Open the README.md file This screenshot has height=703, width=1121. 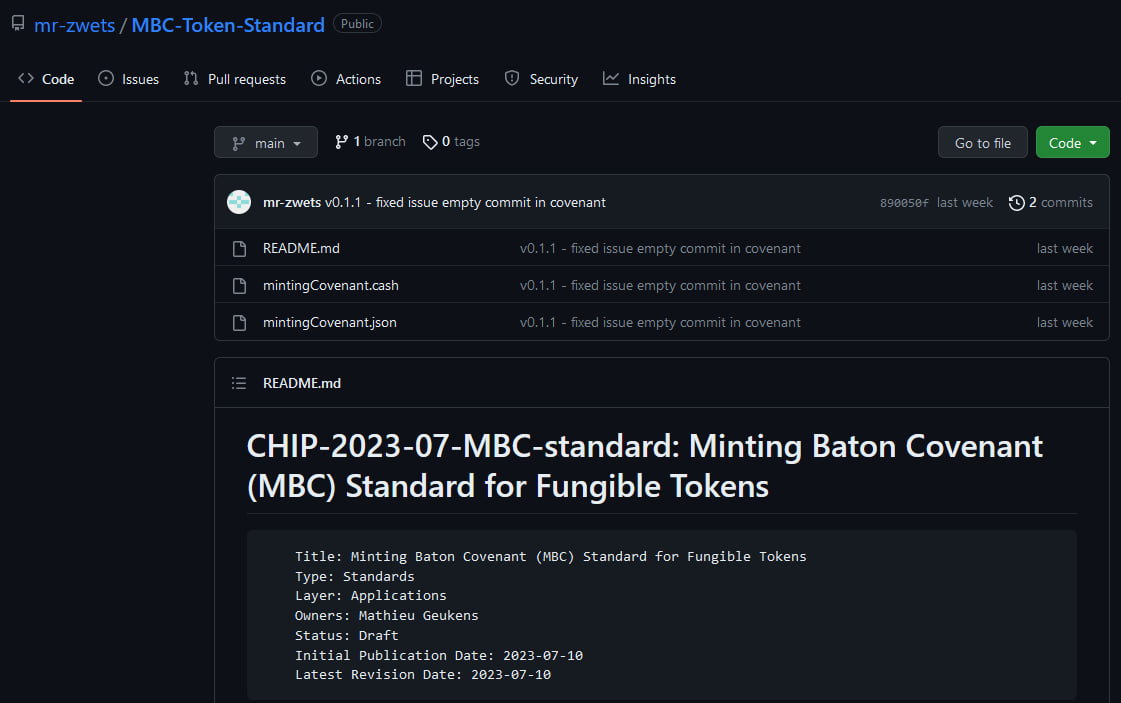point(301,248)
